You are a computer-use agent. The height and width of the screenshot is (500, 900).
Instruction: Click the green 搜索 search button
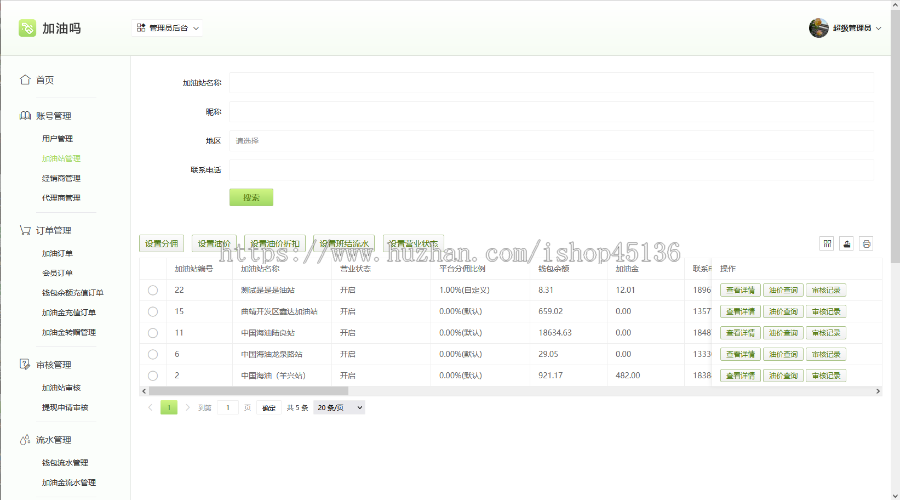click(x=251, y=197)
